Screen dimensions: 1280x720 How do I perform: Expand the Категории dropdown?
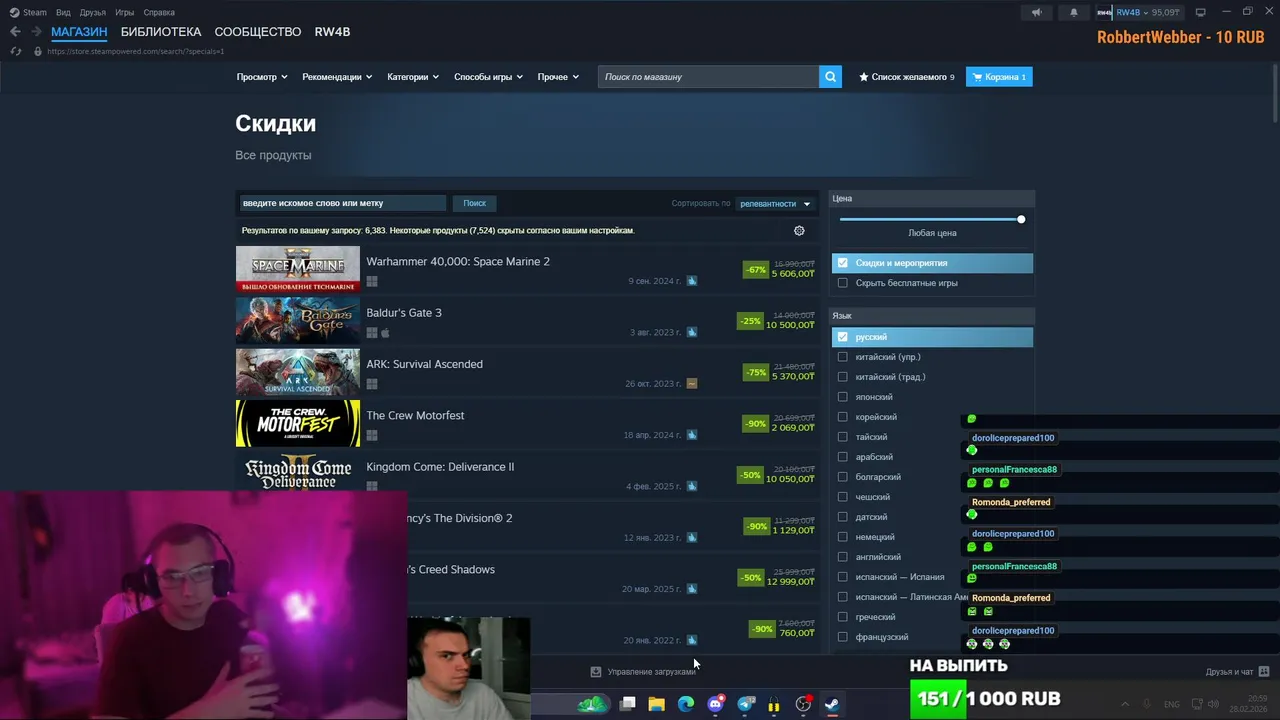(x=413, y=77)
